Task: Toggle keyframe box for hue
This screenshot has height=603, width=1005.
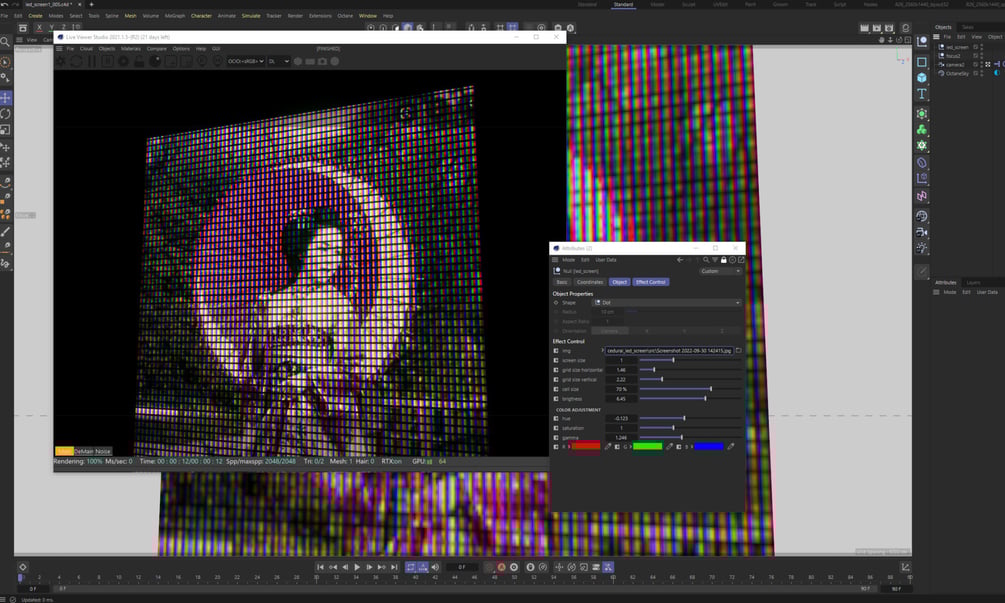Action: (x=556, y=418)
